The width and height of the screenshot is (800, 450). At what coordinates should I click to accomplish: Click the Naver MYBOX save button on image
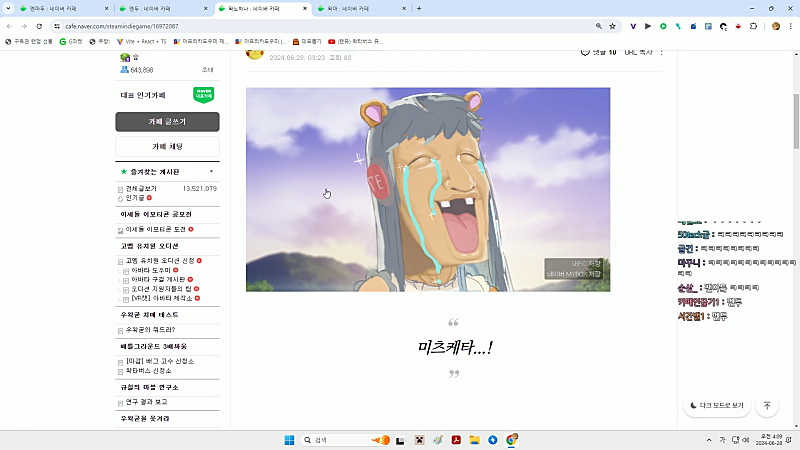click(574, 274)
